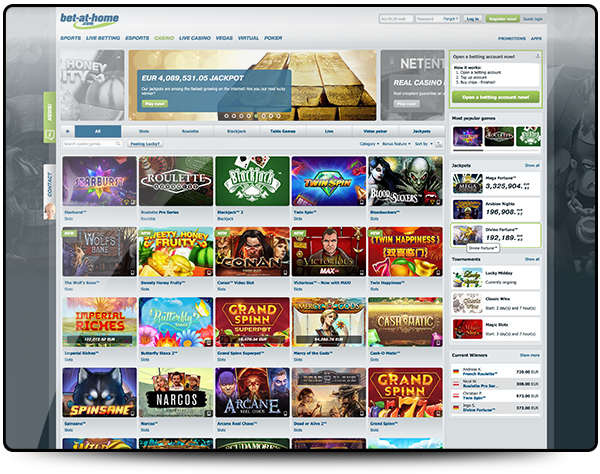Open the Starburst popular games icon
Viewport: 600px width, 474px height.
point(467,137)
